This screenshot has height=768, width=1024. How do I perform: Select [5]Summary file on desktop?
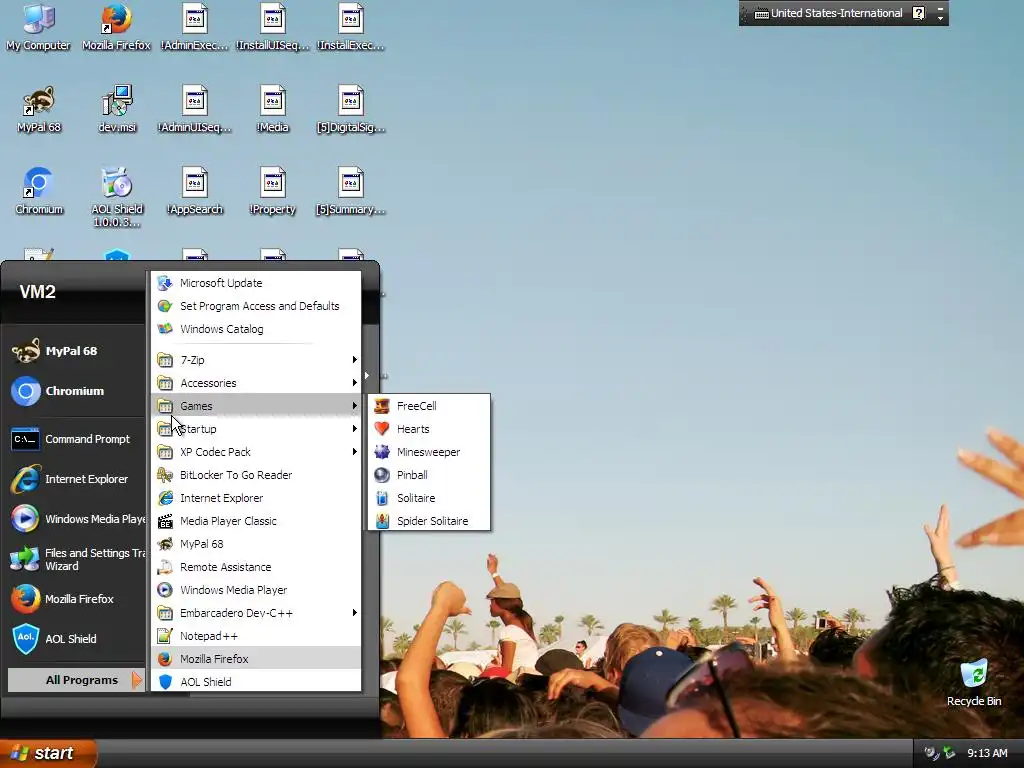351,191
